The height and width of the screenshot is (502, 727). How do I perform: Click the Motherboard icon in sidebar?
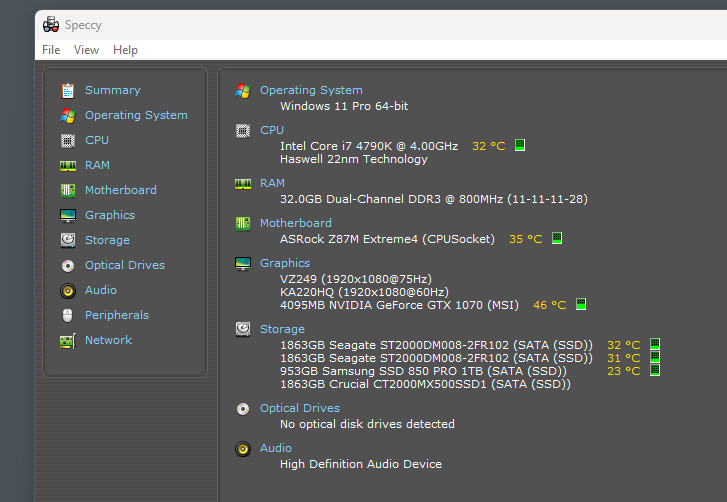point(68,190)
